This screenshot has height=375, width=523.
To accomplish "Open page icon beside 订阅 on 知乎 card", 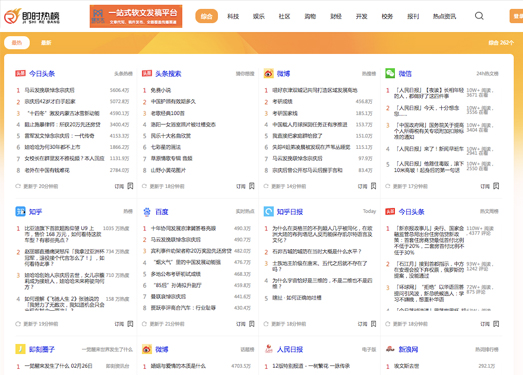I will pyautogui.click(x=130, y=324).
